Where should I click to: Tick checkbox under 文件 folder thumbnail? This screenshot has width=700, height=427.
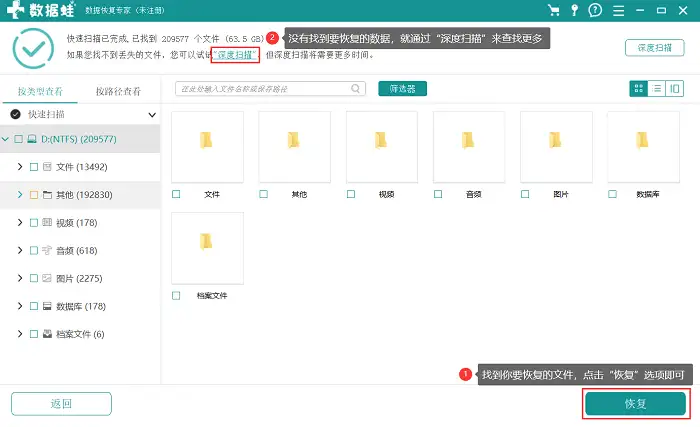(x=176, y=194)
